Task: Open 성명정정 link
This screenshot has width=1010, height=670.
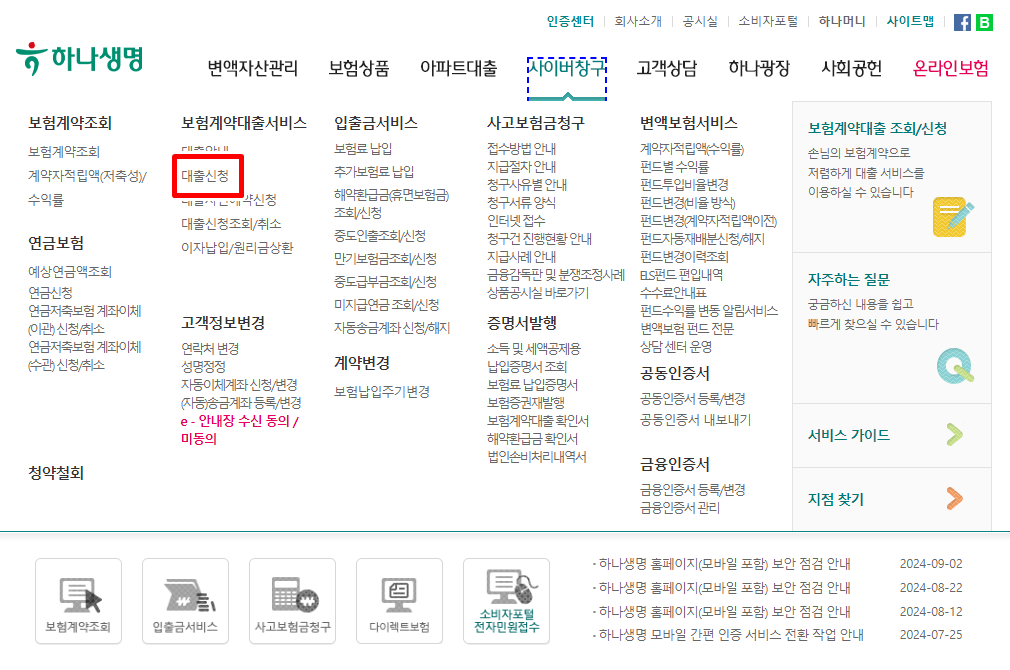Action: coord(204,367)
